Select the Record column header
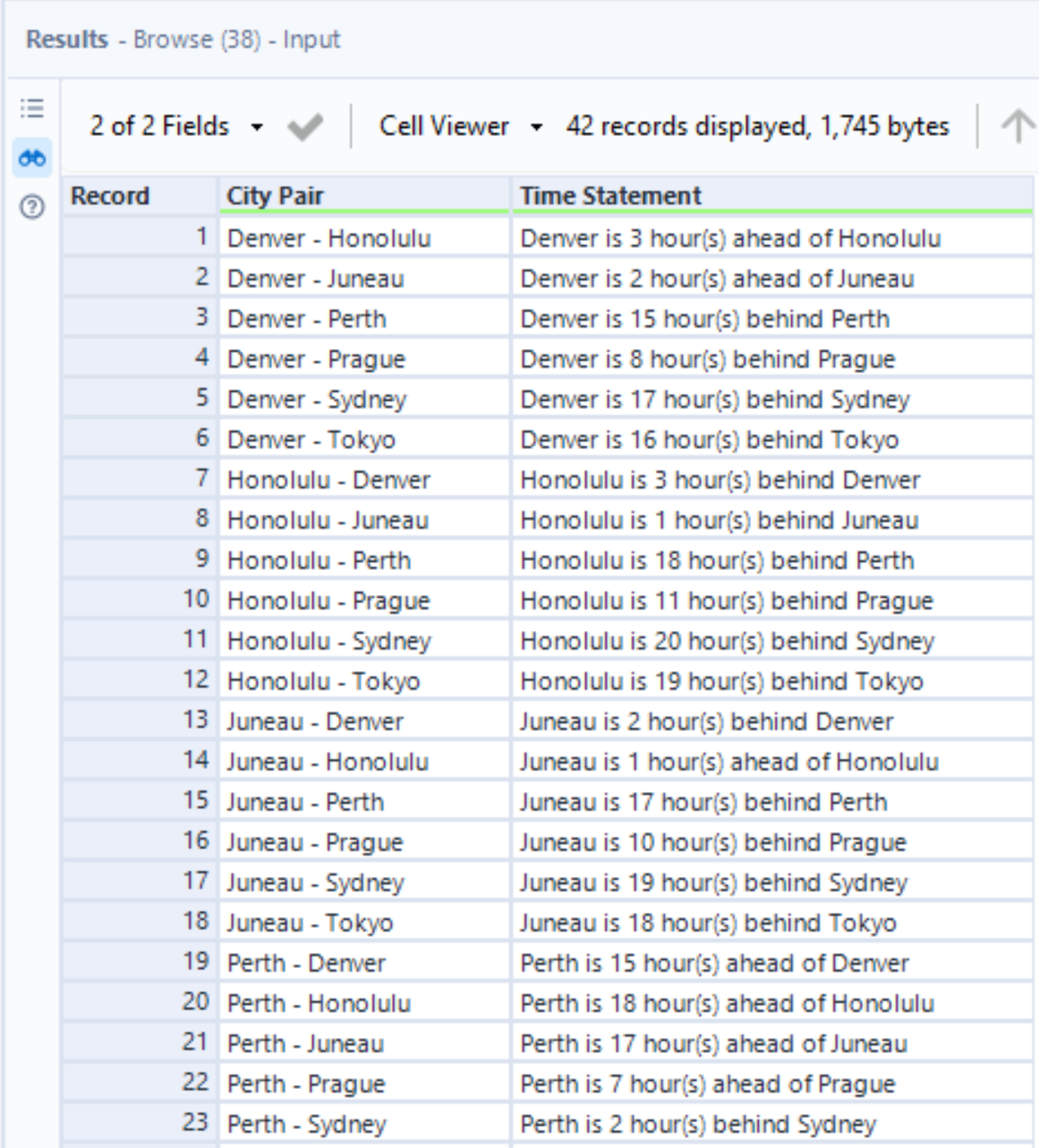This screenshot has width=1039, height=1148. (x=107, y=193)
